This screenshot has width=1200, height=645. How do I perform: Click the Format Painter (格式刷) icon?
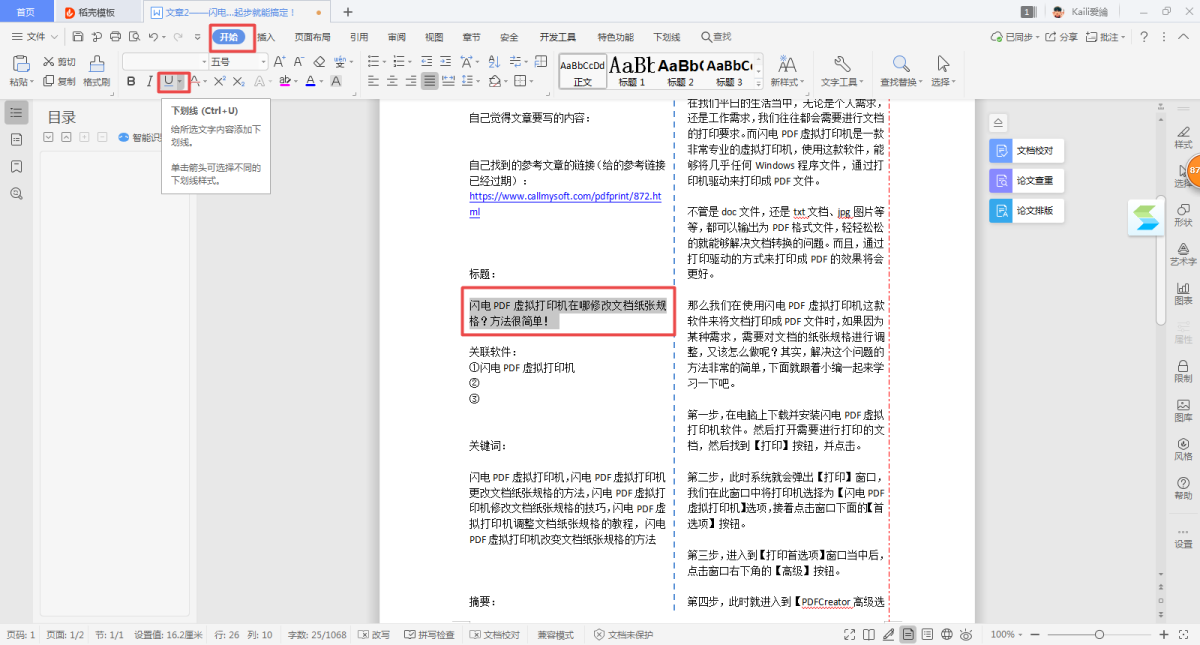pyautogui.click(x=96, y=70)
